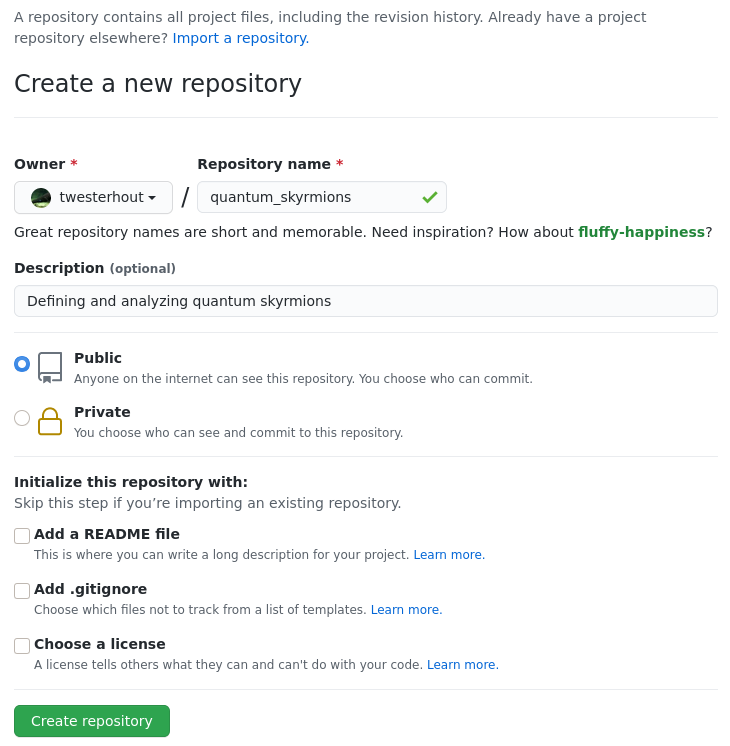Click the green checkmark in repository name field
This screenshot has width=730, height=746.
click(x=430, y=198)
